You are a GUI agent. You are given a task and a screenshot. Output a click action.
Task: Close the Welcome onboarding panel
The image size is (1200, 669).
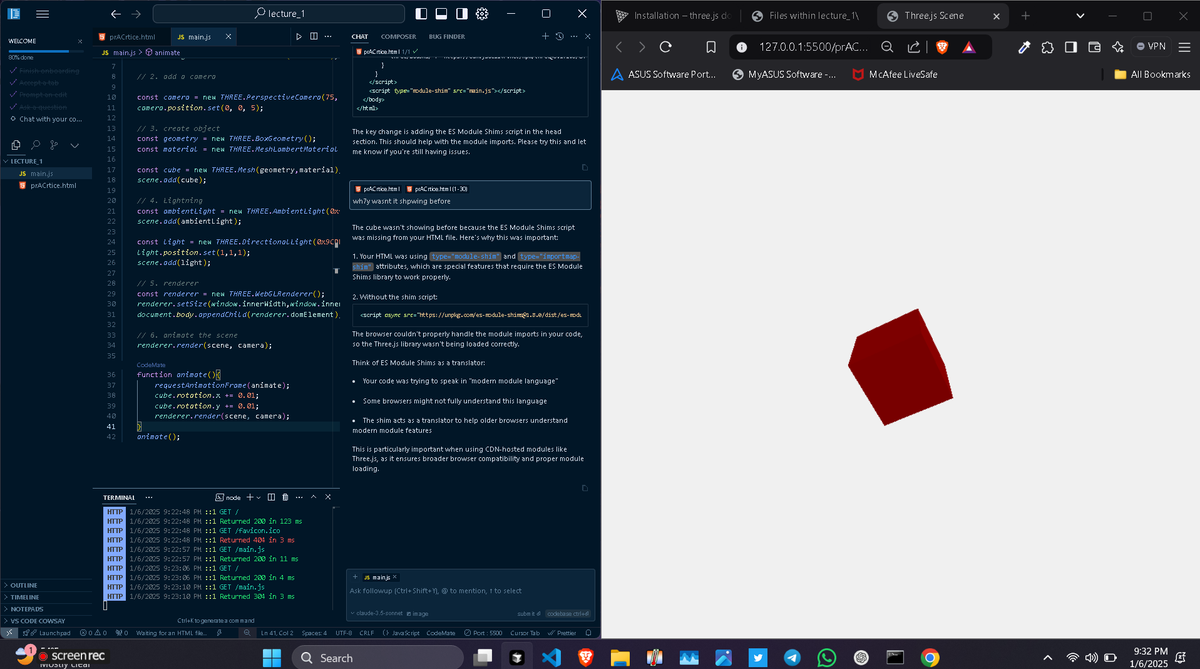click(x=81, y=41)
